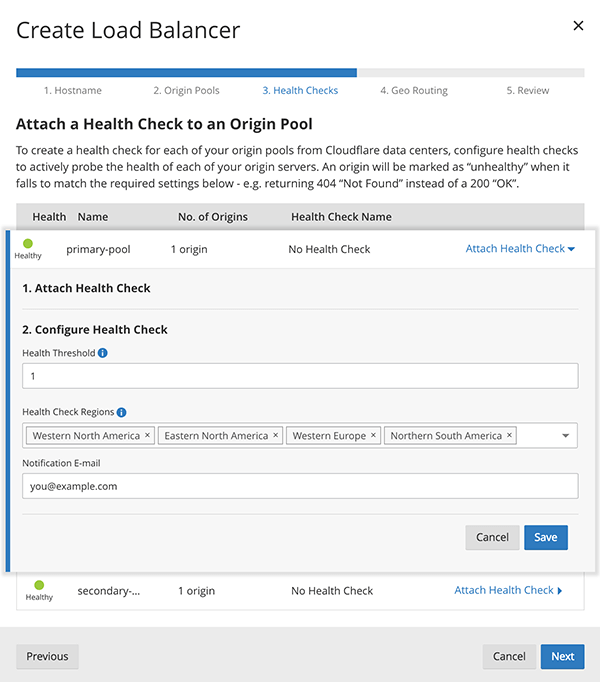Viewport: 600px width, 682px height.
Task: Remove the Western North America region tag
Action: (x=148, y=436)
